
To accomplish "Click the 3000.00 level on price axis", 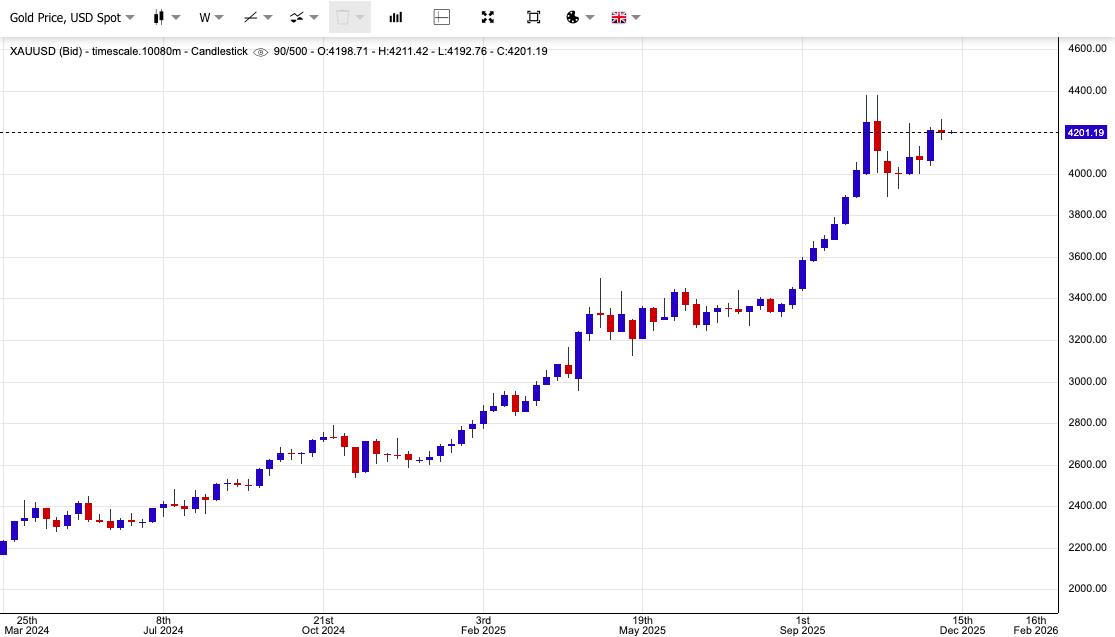I will click(x=1086, y=381).
